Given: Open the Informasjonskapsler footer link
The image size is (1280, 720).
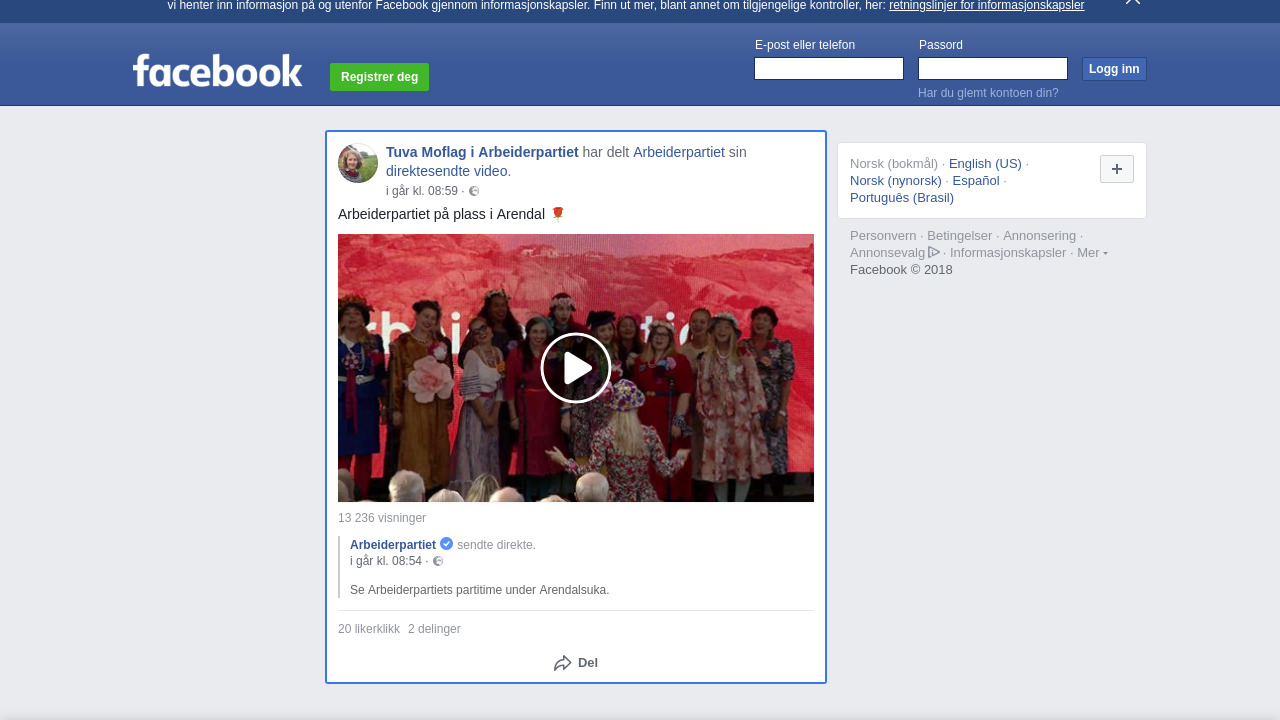Looking at the screenshot, I should (x=1008, y=253).
